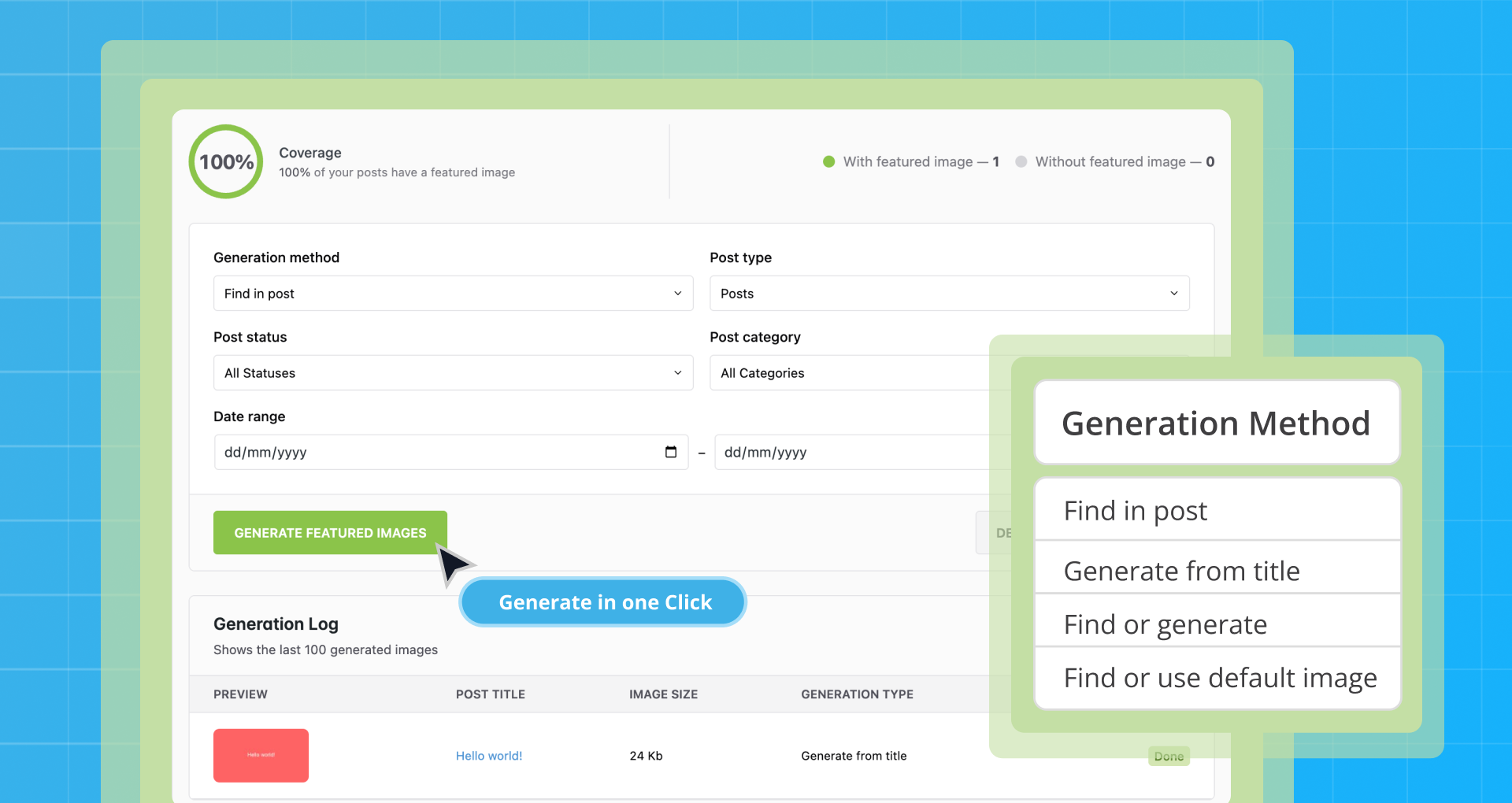Open the Generation method dropdown showing 'Find in post'

tap(453, 293)
